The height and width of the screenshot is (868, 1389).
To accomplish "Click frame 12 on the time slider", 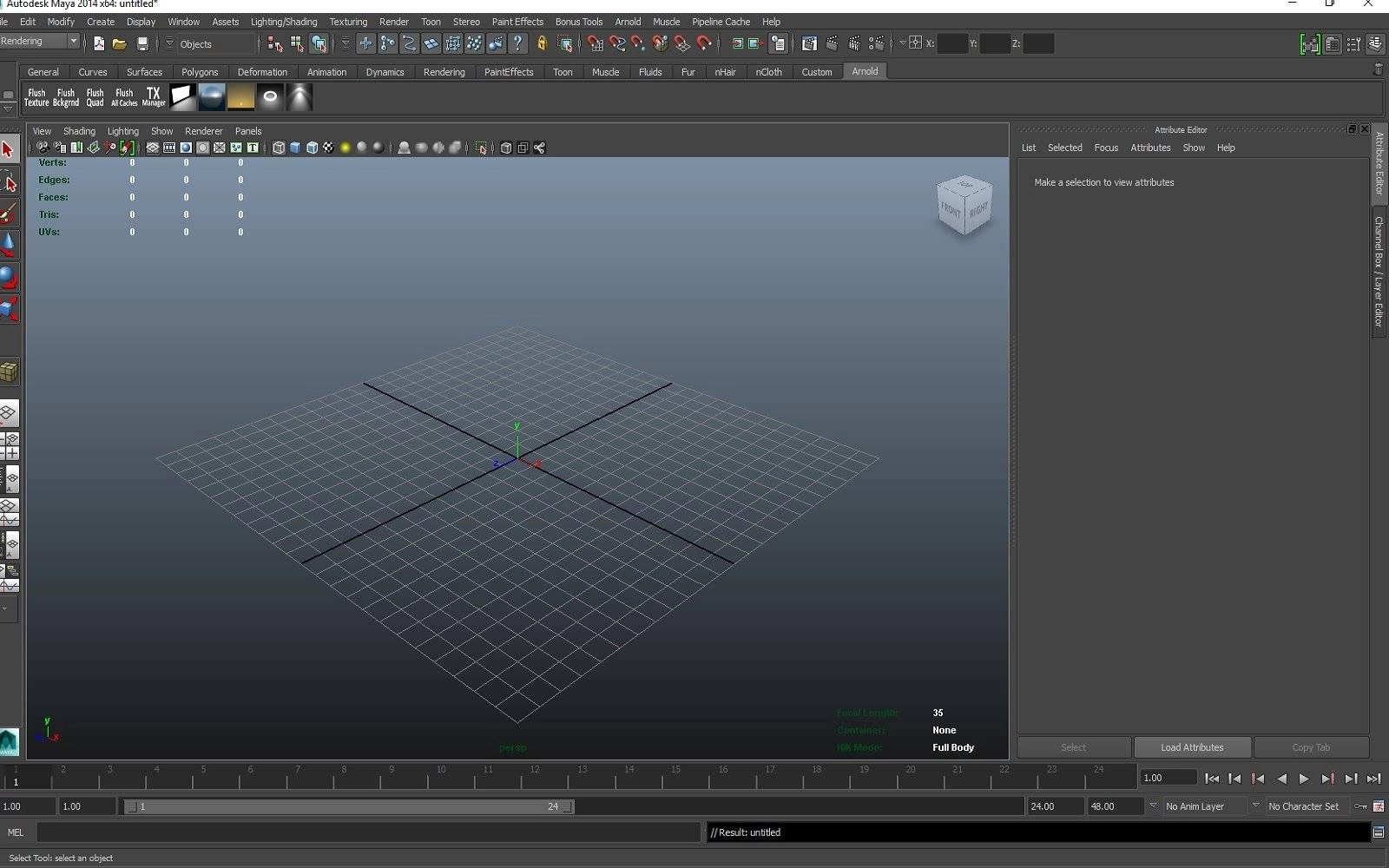I will pos(535,774).
